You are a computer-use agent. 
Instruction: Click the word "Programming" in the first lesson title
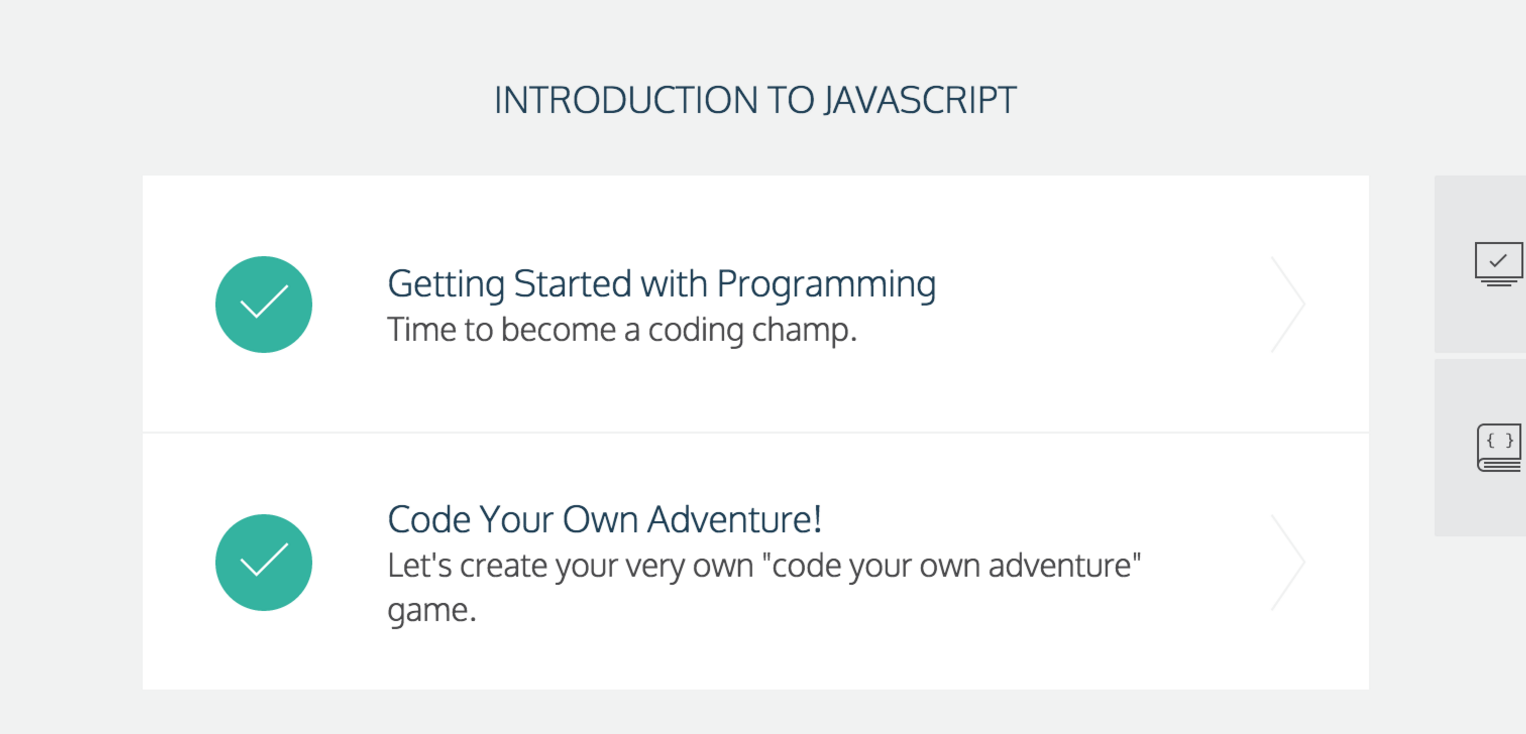click(x=826, y=284)
